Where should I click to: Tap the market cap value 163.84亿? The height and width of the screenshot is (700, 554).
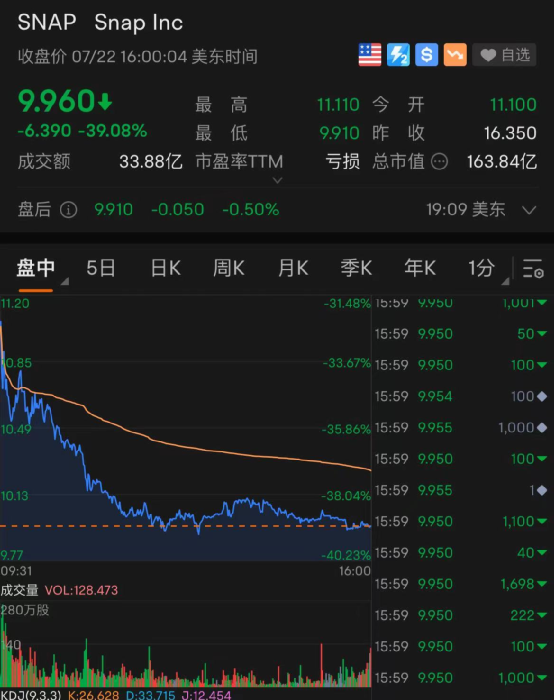[x=502, y=162]
